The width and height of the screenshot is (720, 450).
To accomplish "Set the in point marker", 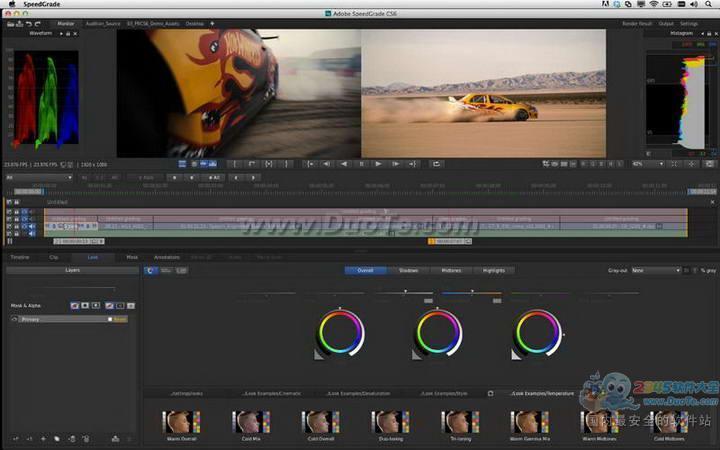I will pyautogui.click(x=234, y=164).
